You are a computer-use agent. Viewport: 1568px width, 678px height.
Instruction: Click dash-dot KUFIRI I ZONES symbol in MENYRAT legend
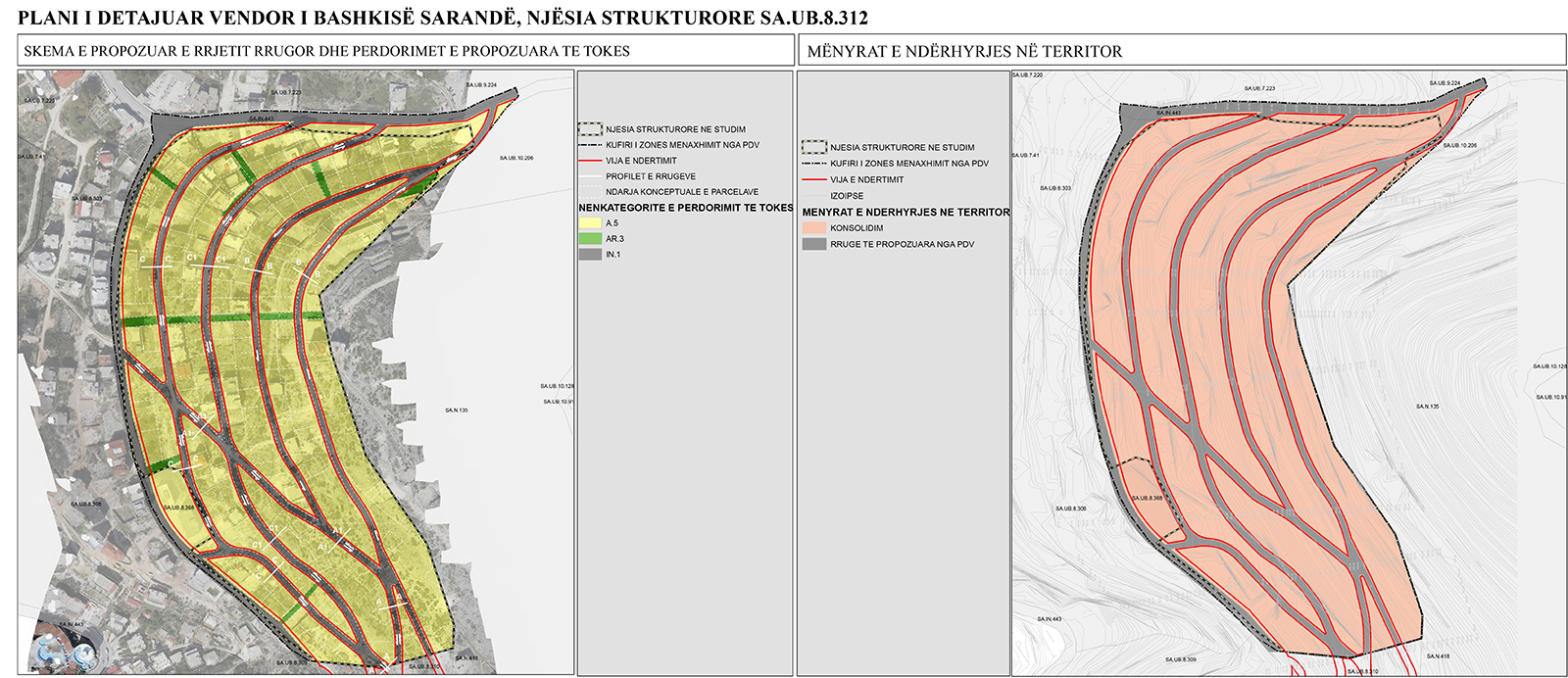click(814, 164)
